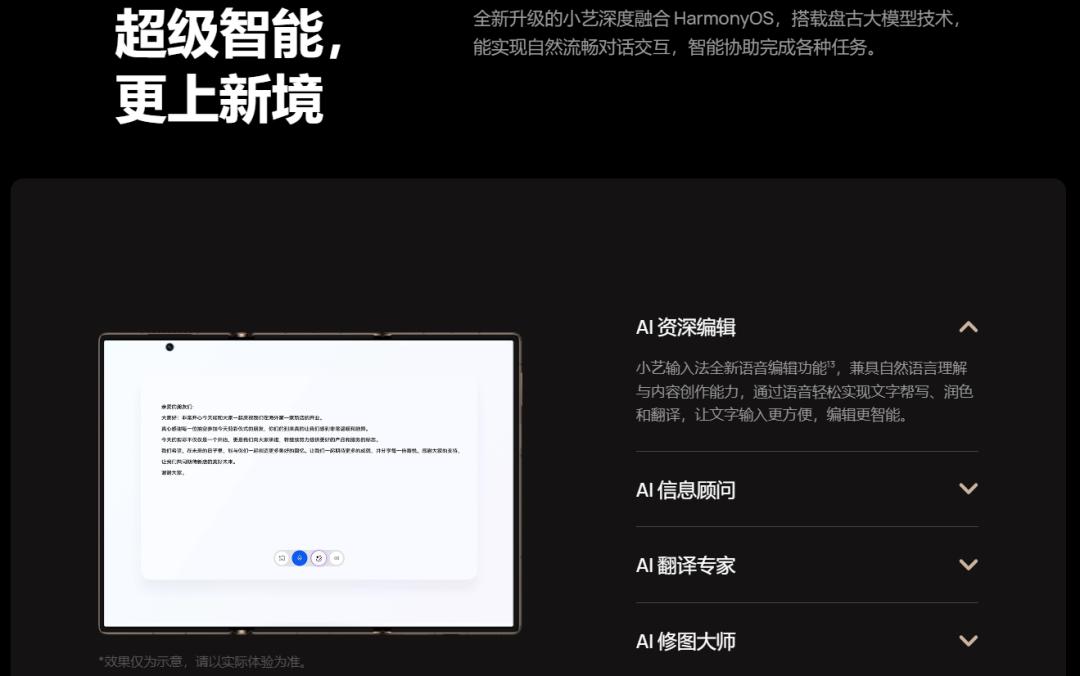
Task: Click the leftmost icon in the tablet toolbar
Action: tap(282, 558)
